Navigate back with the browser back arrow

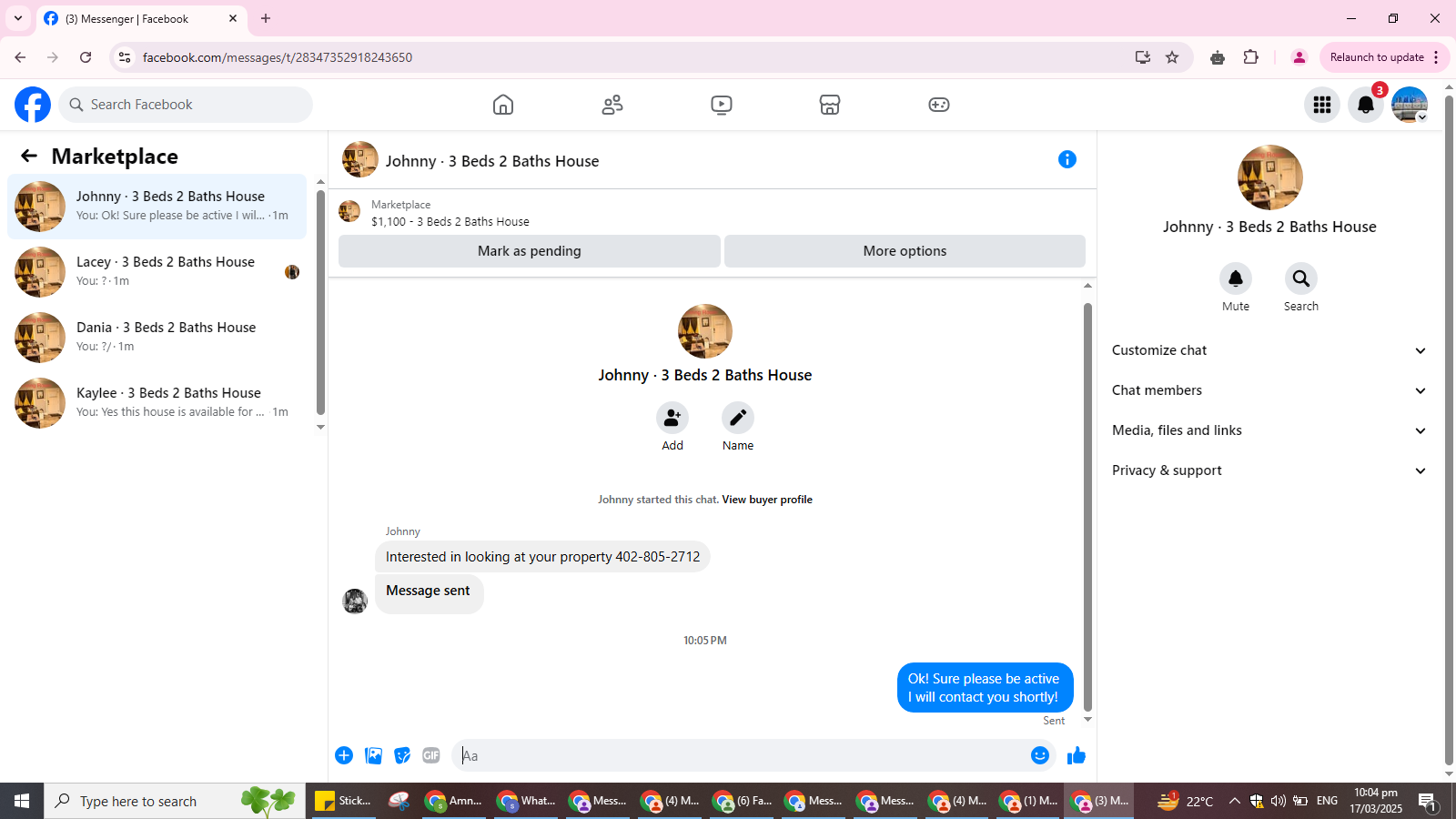(20, 57)
